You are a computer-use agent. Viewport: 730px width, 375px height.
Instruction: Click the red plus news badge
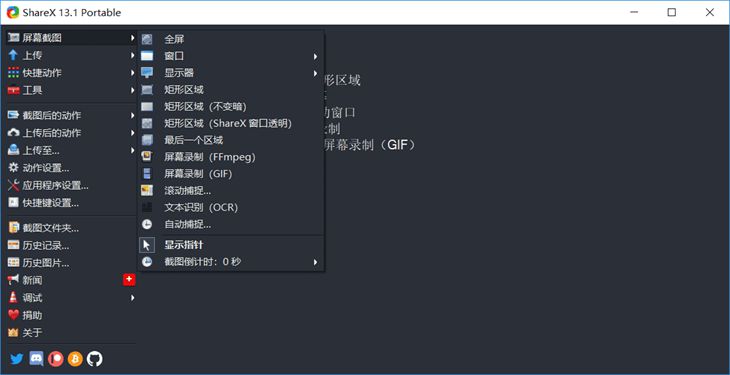pos(129,280)
